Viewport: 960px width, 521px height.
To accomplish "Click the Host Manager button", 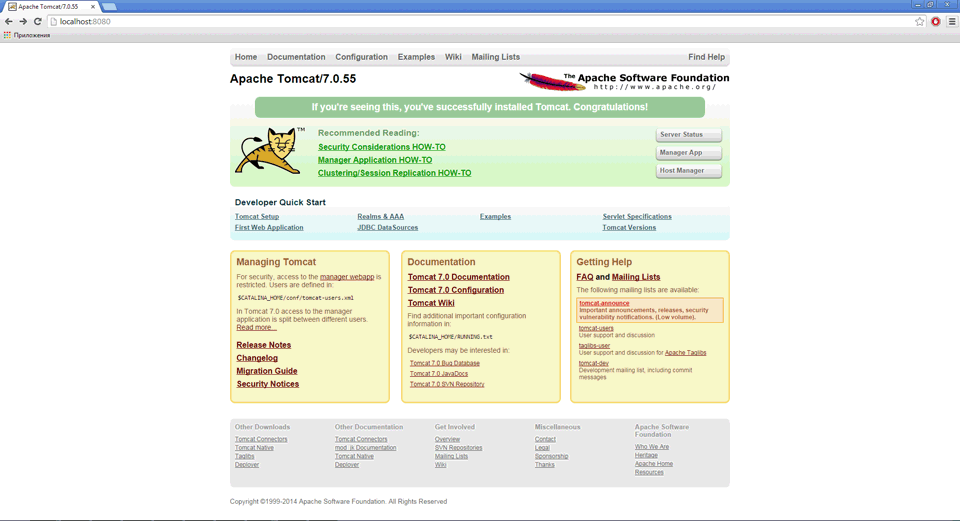I will [689, 171].
